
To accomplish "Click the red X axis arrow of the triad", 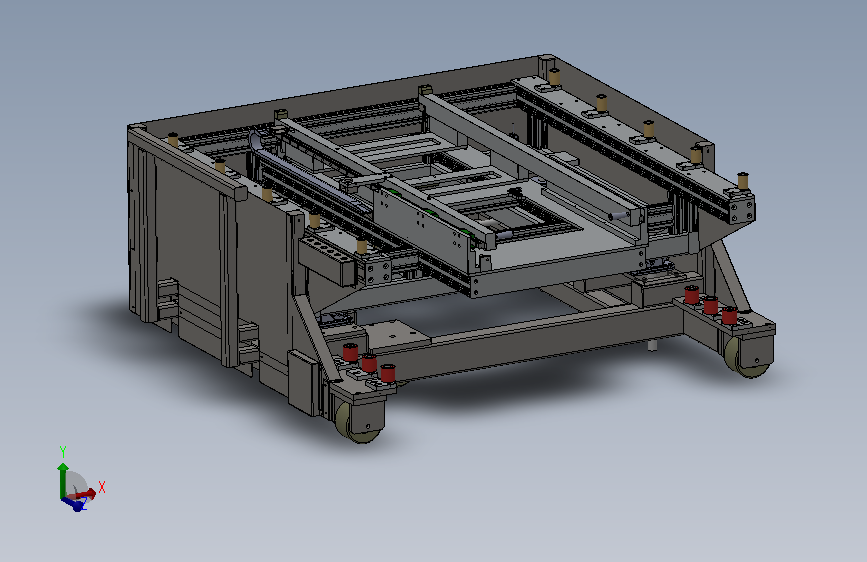I will [x=83, y=495].
